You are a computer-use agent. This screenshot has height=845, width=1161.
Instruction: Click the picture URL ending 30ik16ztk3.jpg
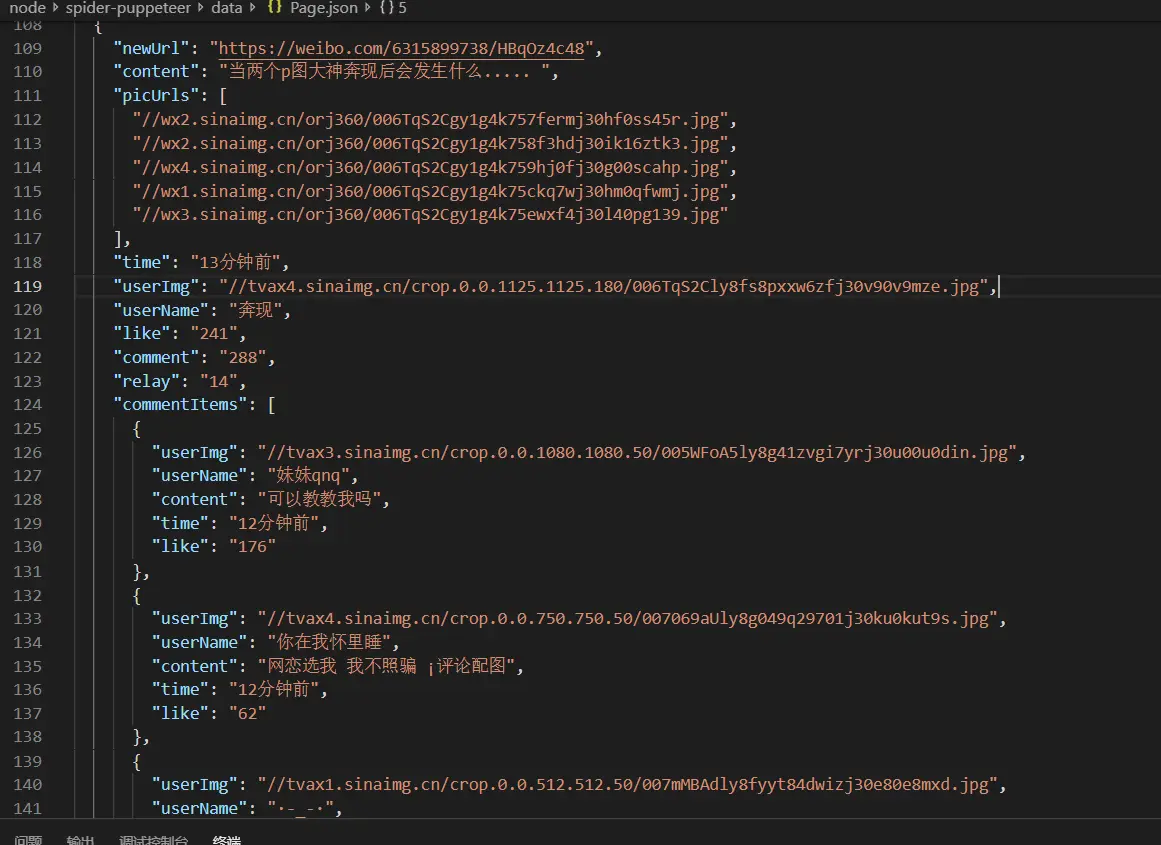tap(430, 143)
